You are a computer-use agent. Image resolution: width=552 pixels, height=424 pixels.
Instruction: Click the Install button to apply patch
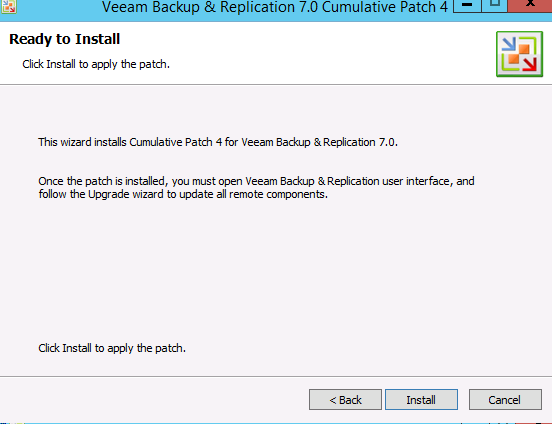tap(421, 399)
